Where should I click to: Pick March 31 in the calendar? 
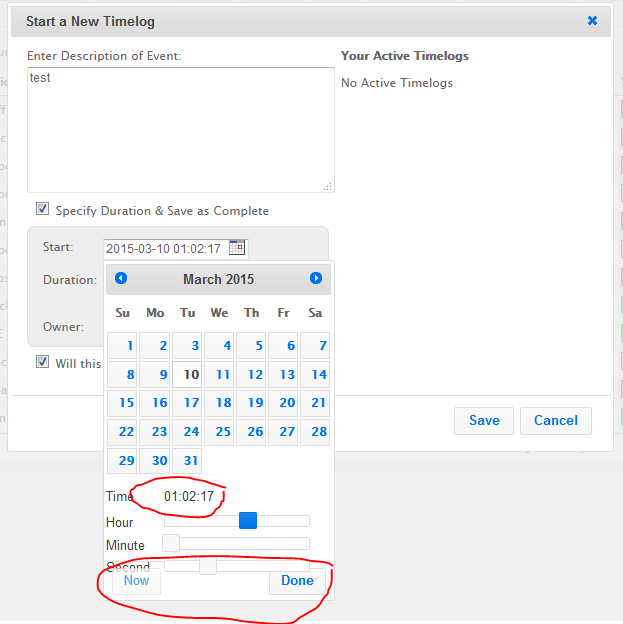coord(187,460)
